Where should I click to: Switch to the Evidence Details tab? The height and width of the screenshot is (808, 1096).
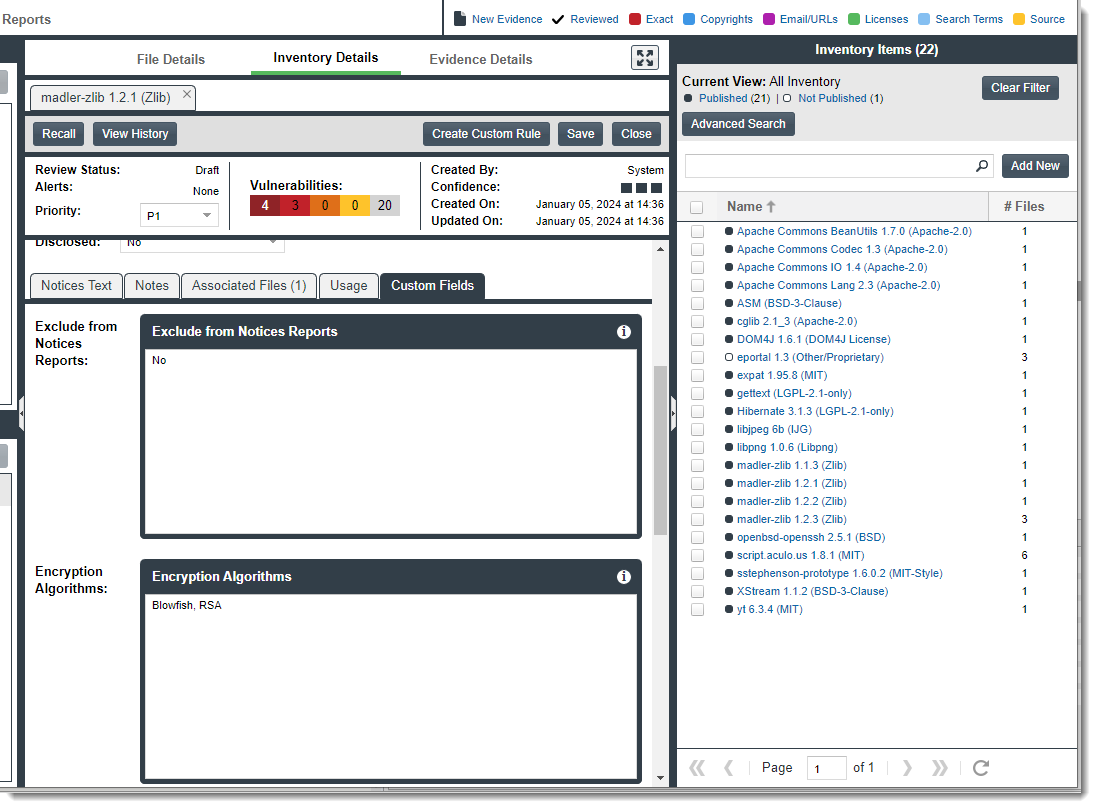click(481, 59)
